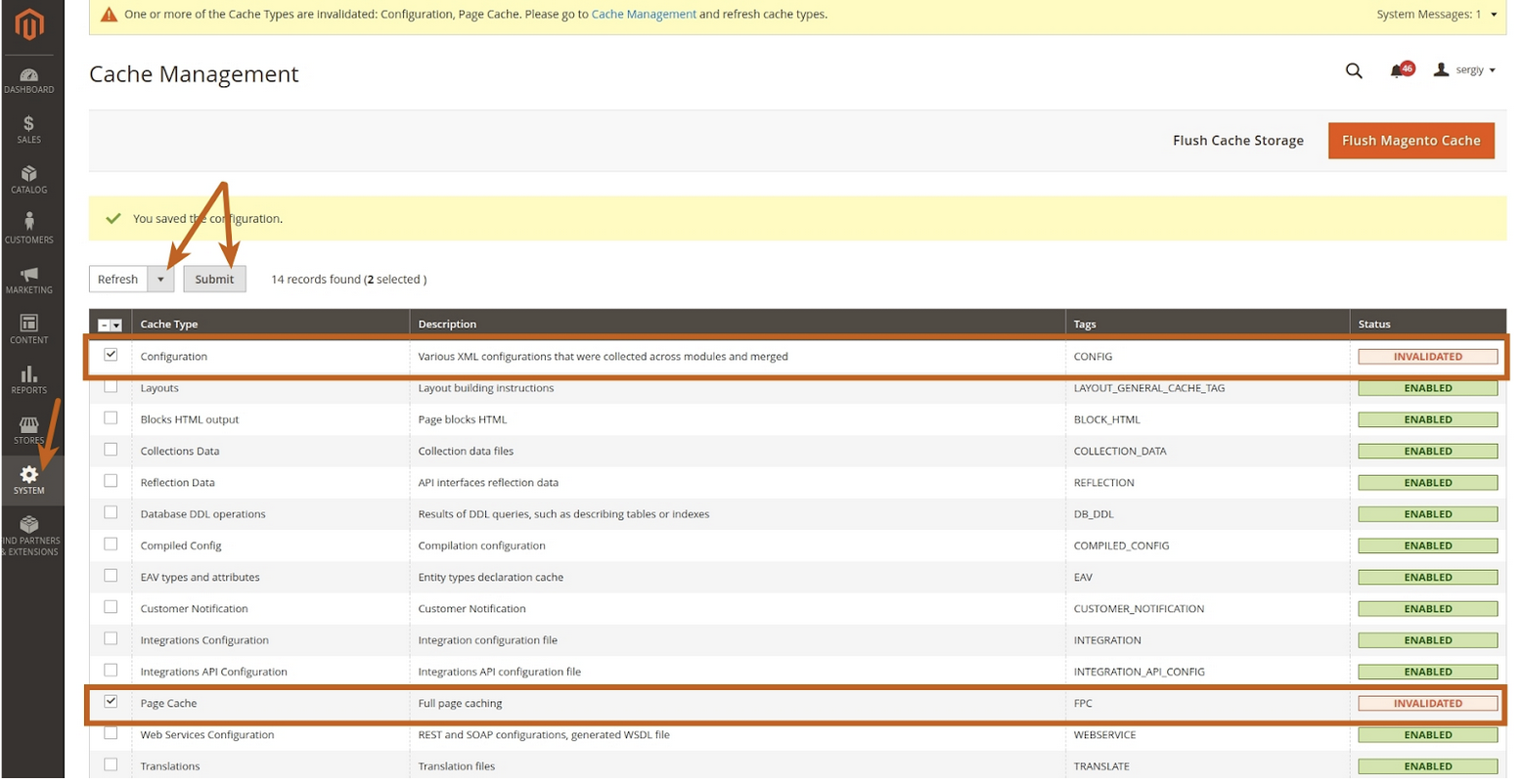Click the warning triangle icon in system message
This screenshot has height=784, width=1522.
108,15
